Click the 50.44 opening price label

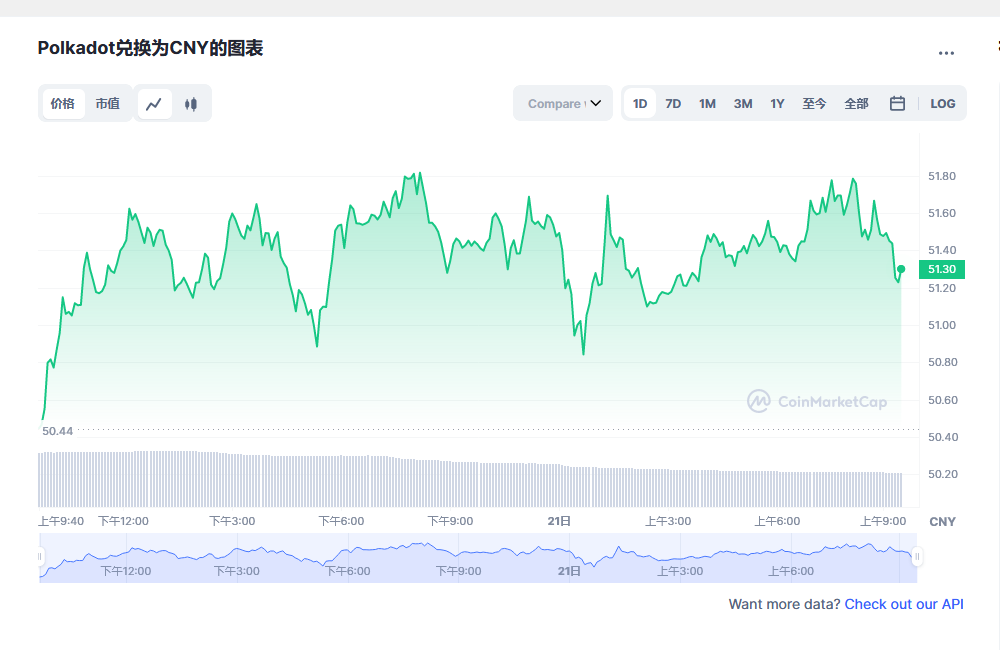click(57, 431)
